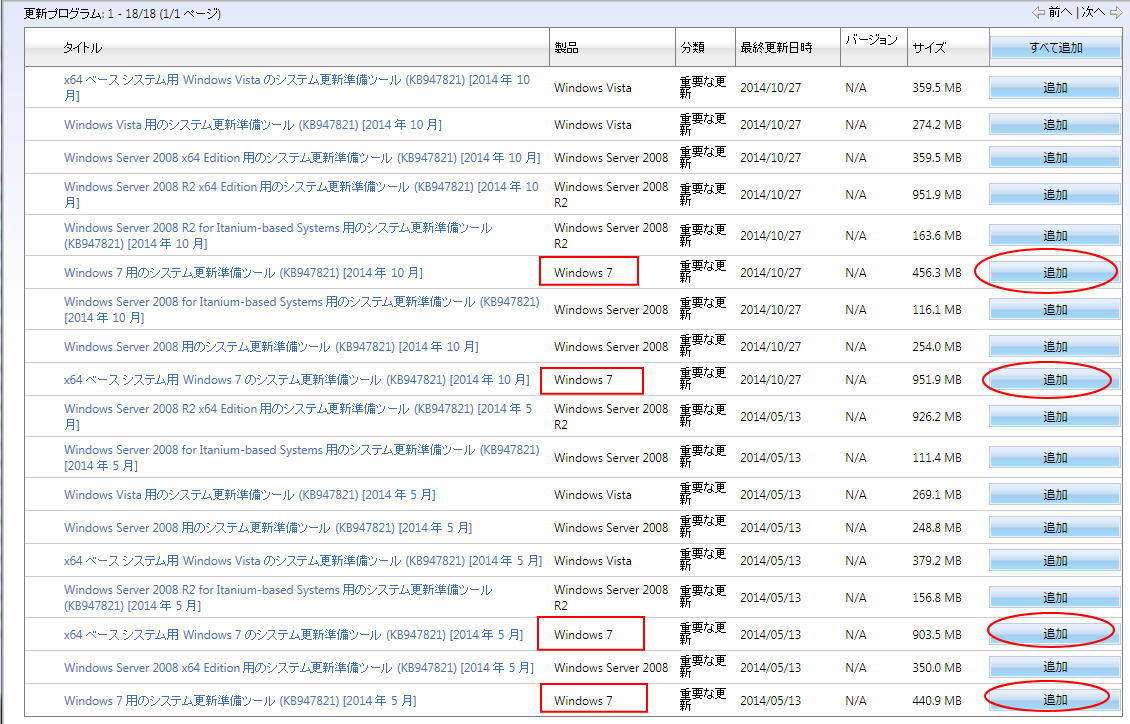This screenshot has width=1130, height=724.
Task: Click the 456.3 MB size cell
Action: coord(937,272)
